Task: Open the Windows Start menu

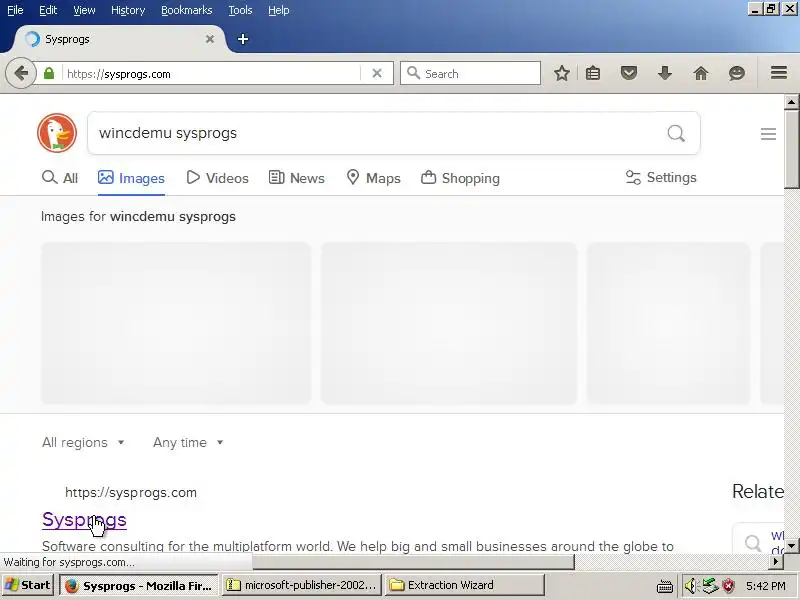Action: (x=28, y=585)
